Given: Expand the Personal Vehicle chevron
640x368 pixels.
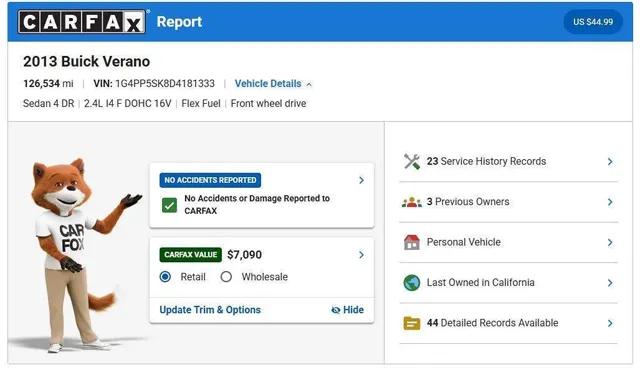Looking at the screenshot, I should pyautogui.click(x=610, y=242).
